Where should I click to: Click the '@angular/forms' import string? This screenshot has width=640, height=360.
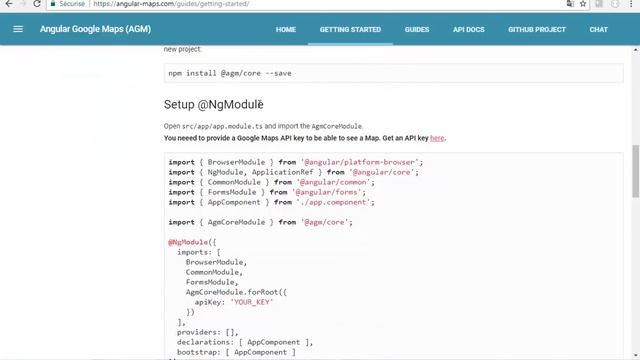coord(327,192)
